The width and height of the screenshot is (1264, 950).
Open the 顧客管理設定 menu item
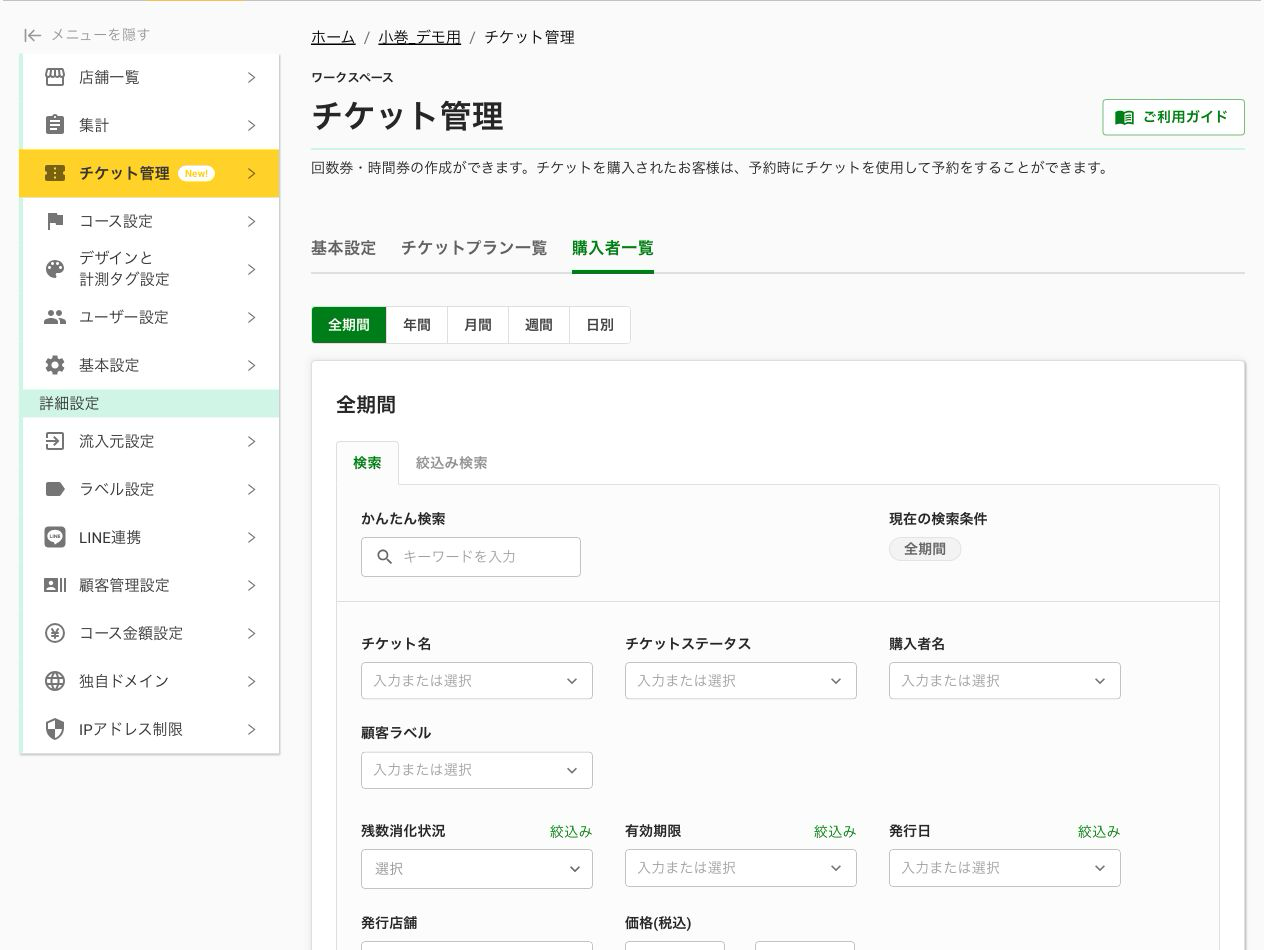(150, 585)
